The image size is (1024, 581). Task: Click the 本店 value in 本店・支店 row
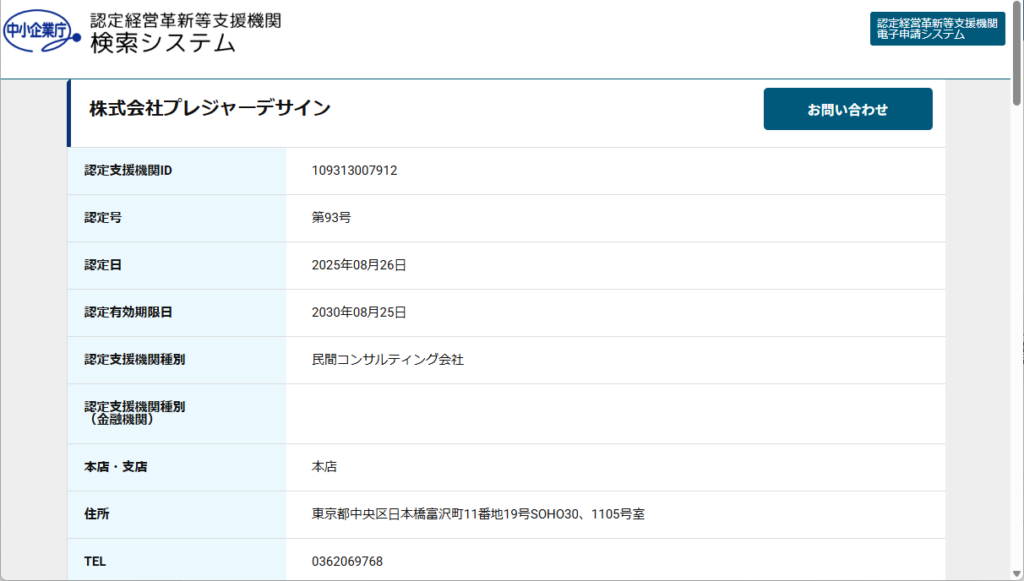pos(325,467)
